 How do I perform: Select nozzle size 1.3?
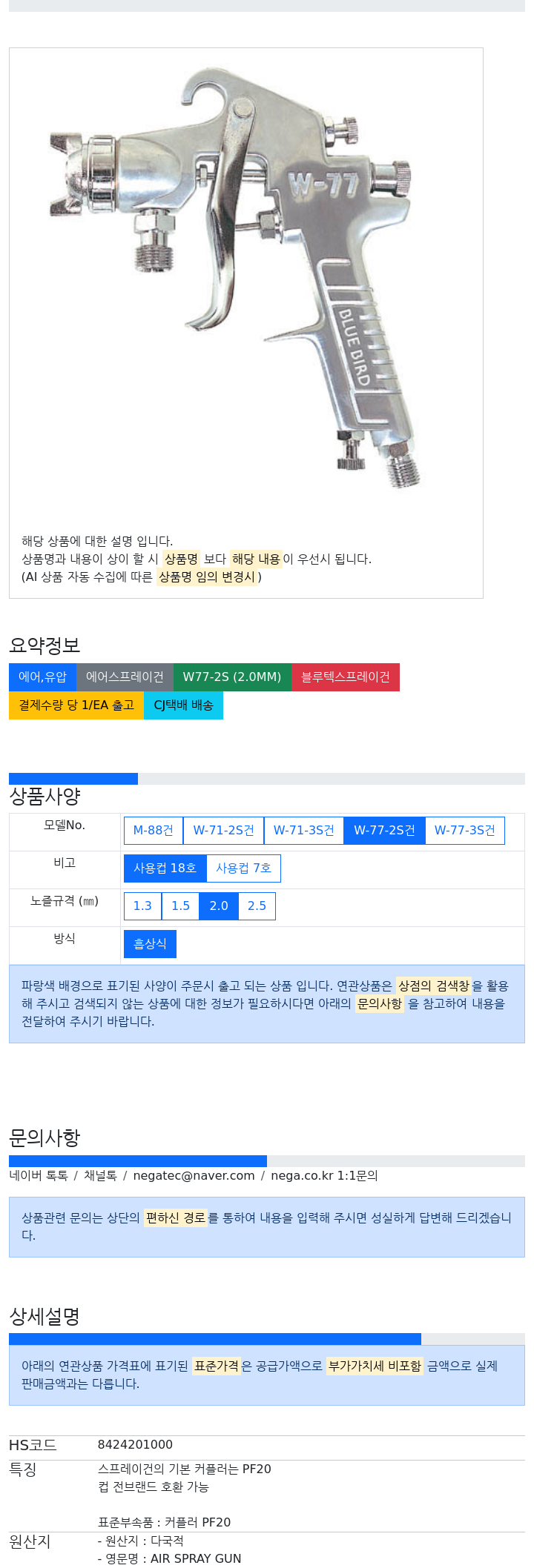tap(142, 906)
